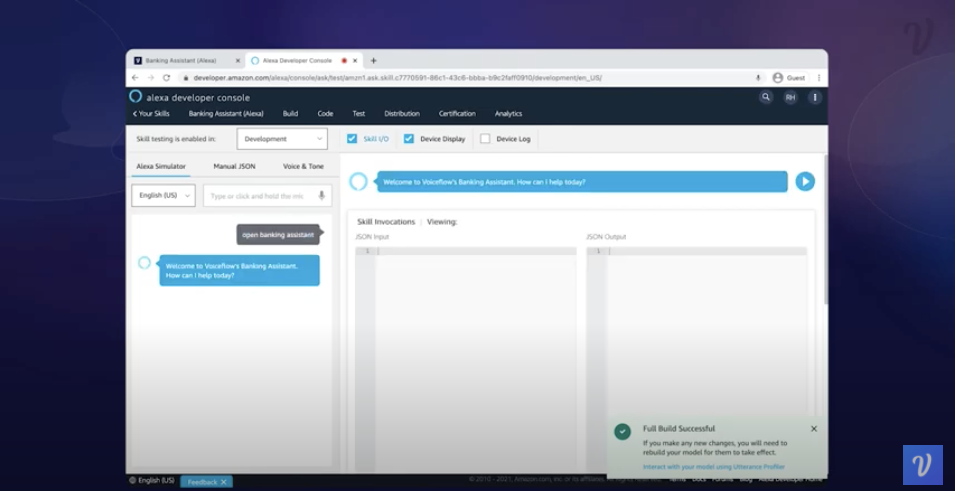Click the Alexa ring logo in header
This screenshot has height=491, width=955.
coord(136,96)
